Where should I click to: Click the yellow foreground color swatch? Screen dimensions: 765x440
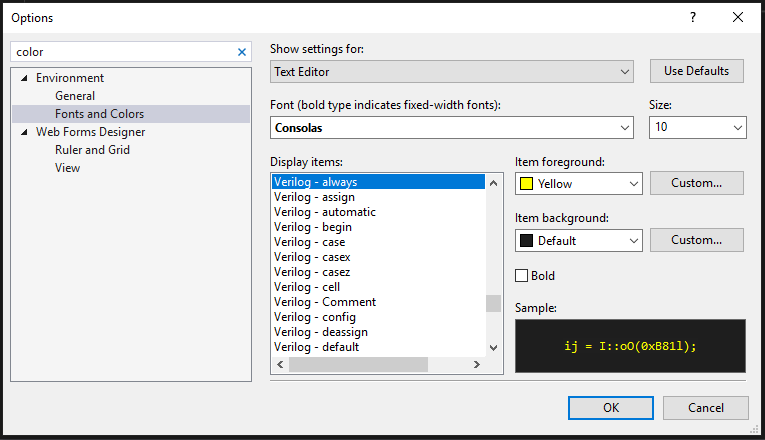click(526, 184)
